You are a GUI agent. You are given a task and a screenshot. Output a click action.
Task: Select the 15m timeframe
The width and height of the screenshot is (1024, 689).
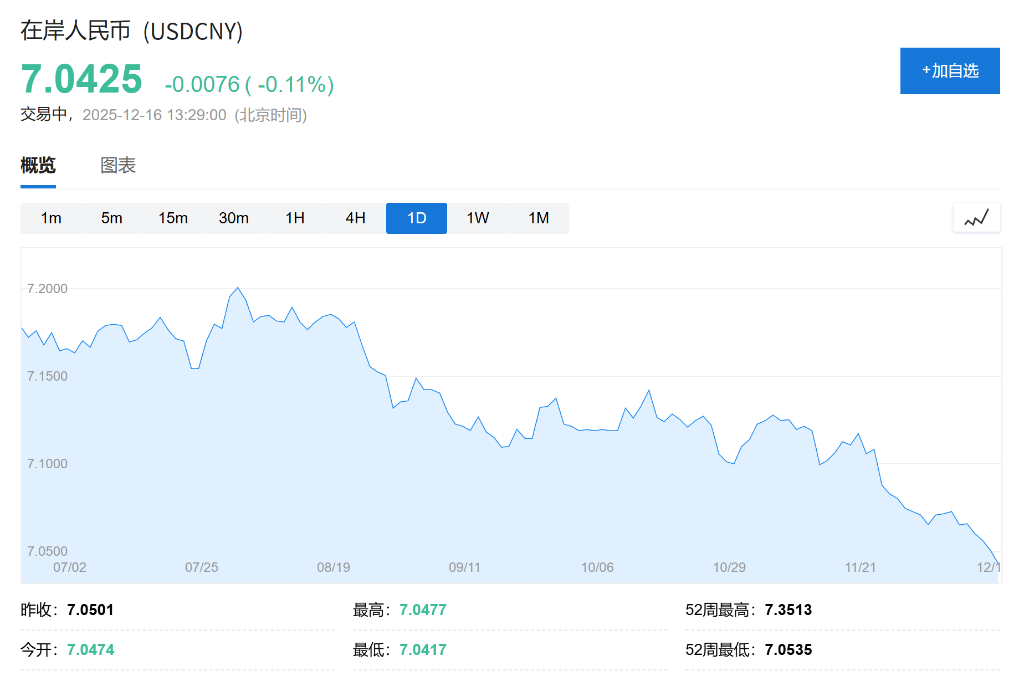172,217
